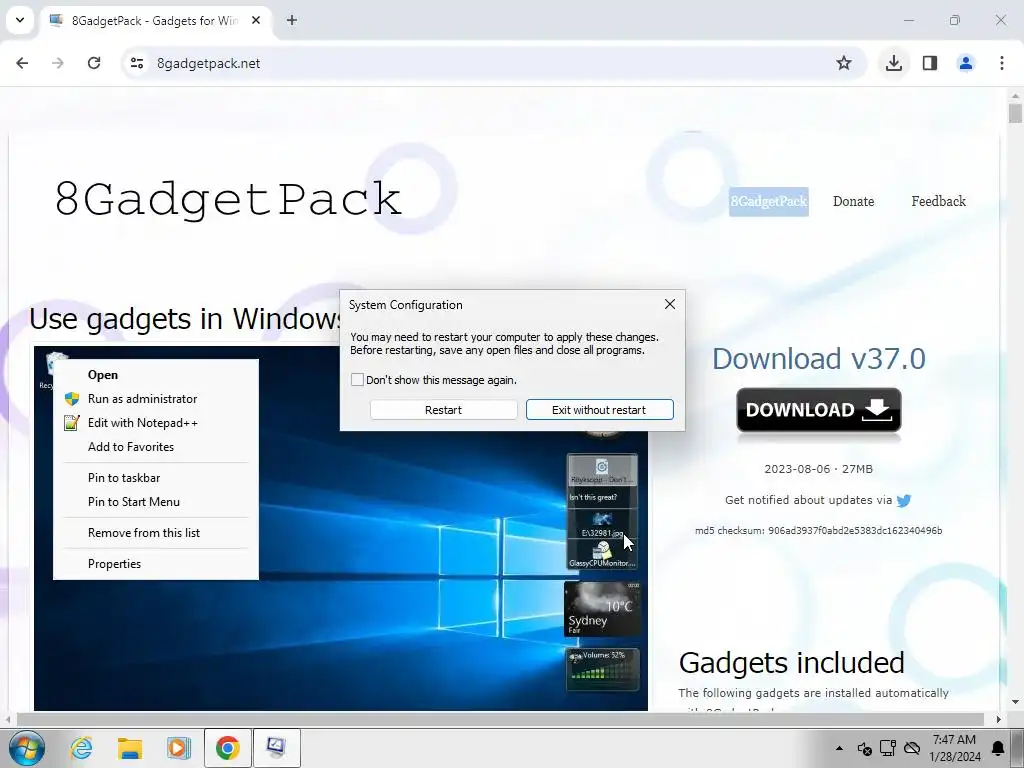
Task: Reload the 8gadgetpack.net page
Action: coord(94,63)
